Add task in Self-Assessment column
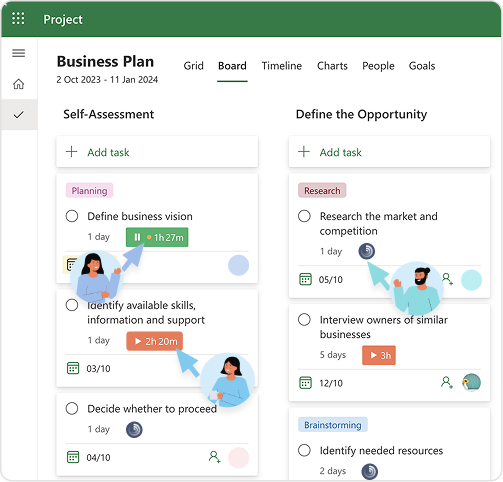 pyautogui.click(x=157, y=152)
